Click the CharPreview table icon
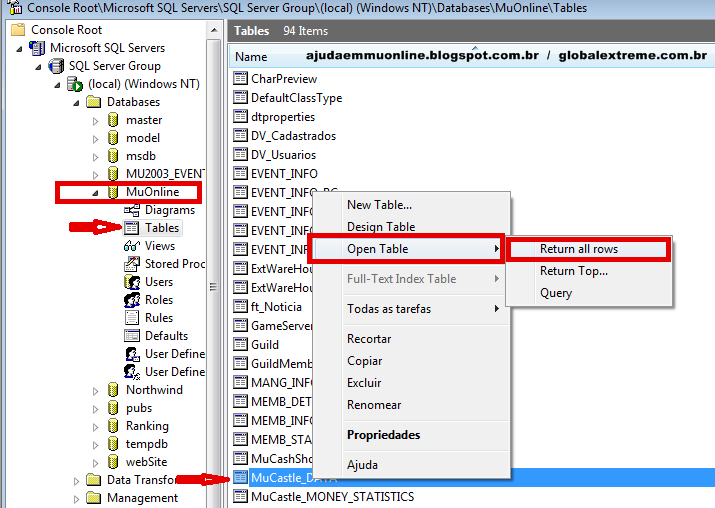715x508 pixels. point(240,78)
